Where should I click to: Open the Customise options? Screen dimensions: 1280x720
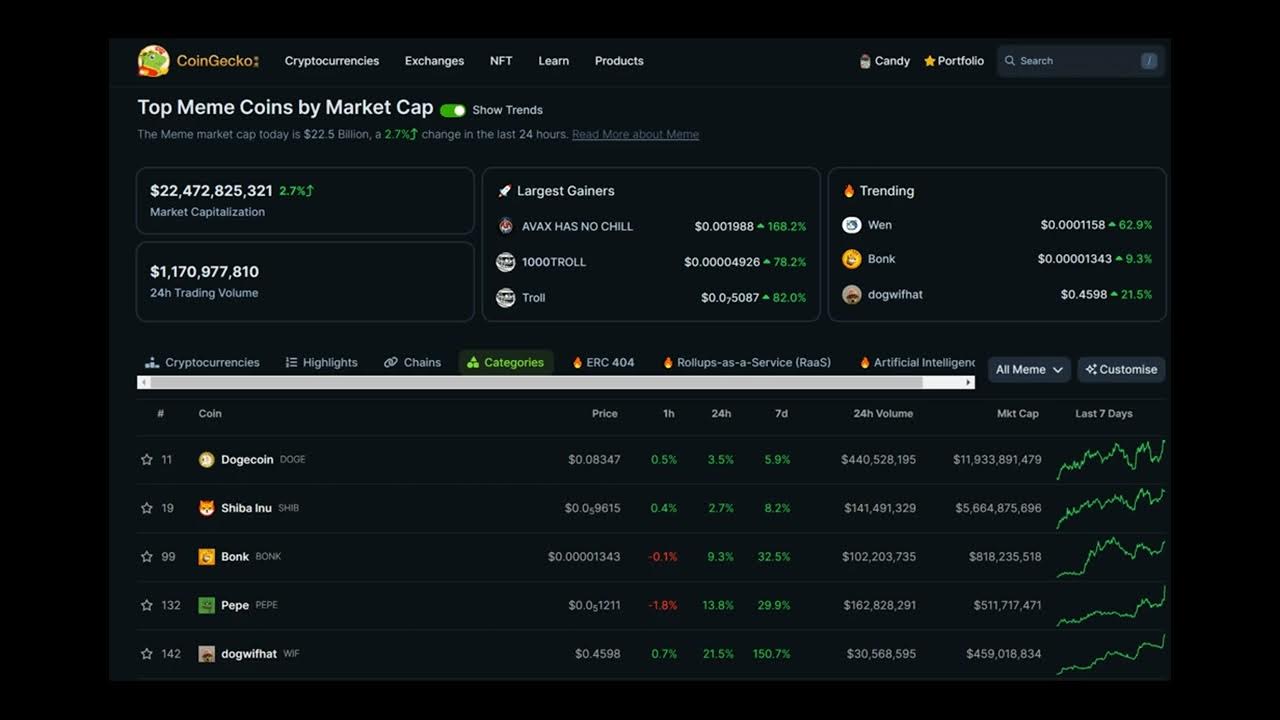click(1121, 369)
